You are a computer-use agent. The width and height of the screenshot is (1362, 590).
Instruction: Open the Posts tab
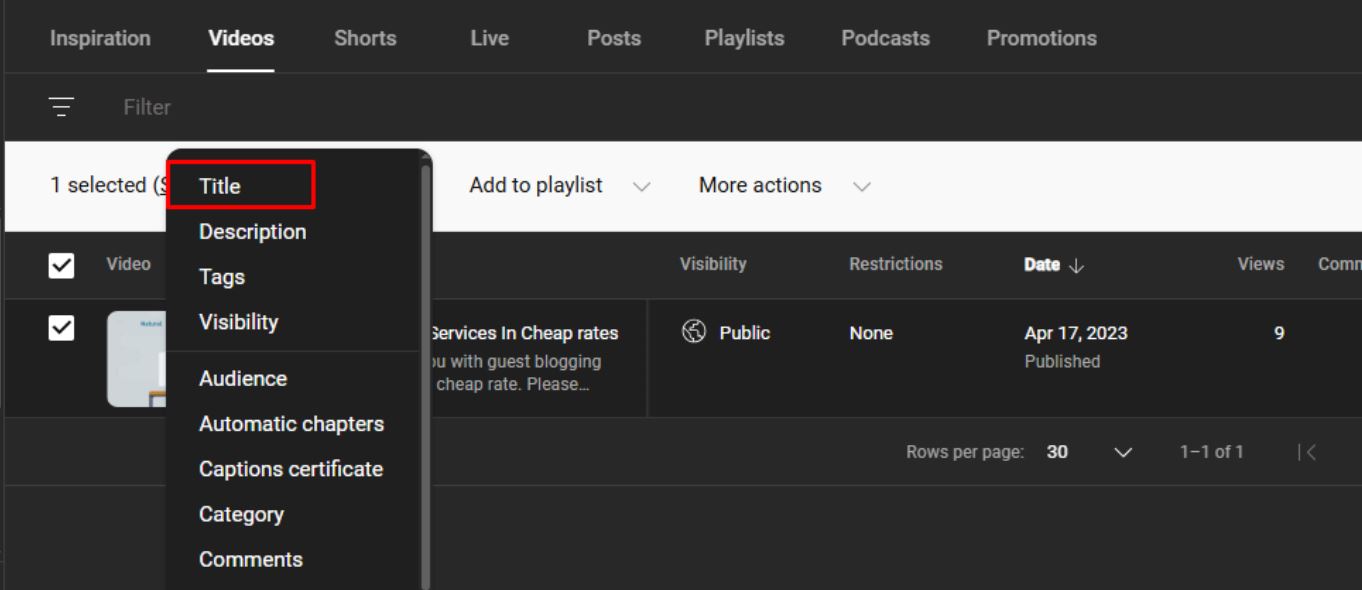pos(614,38)
